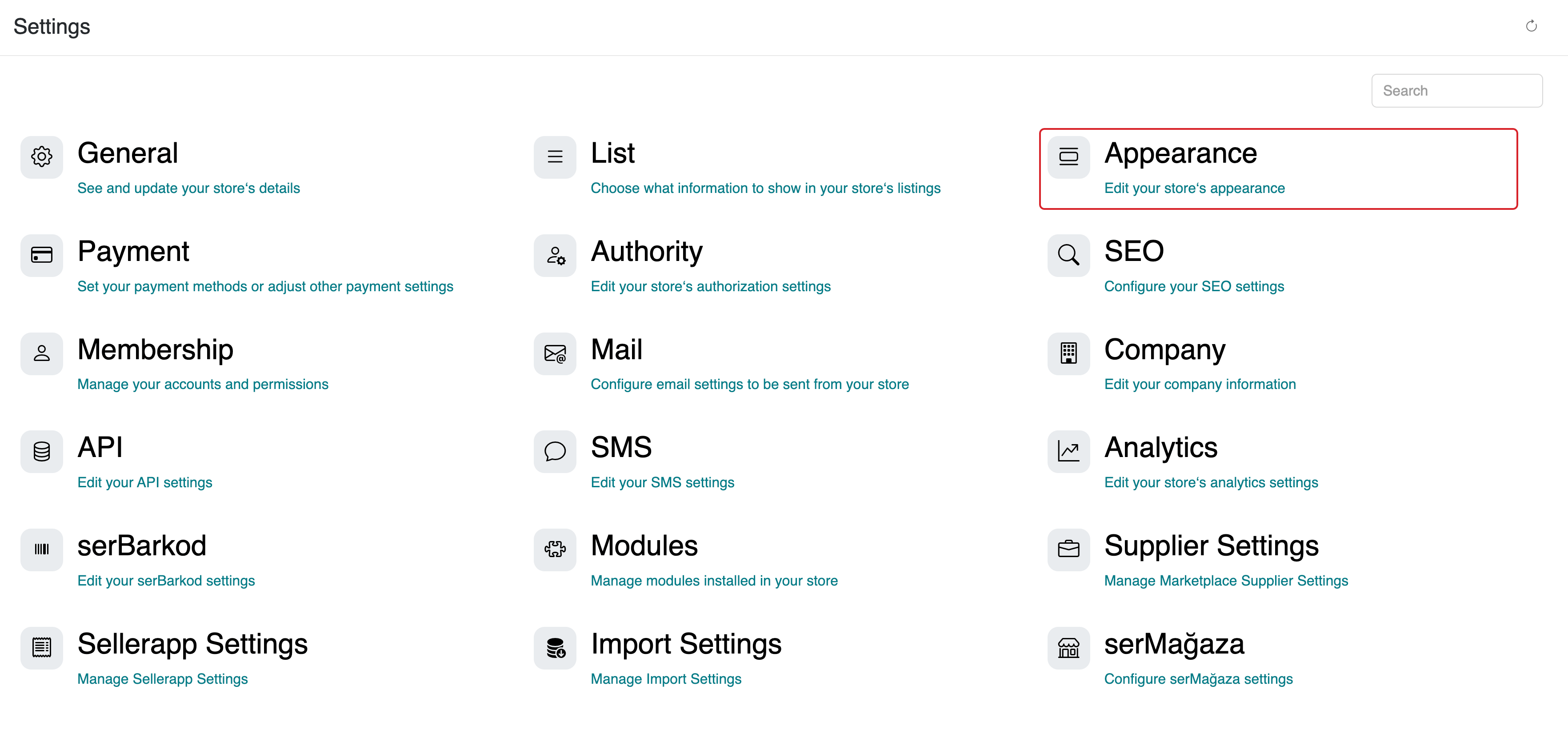Click the General gear icon
Viewport: 1568px width, 730px height.
pos(41,157)
